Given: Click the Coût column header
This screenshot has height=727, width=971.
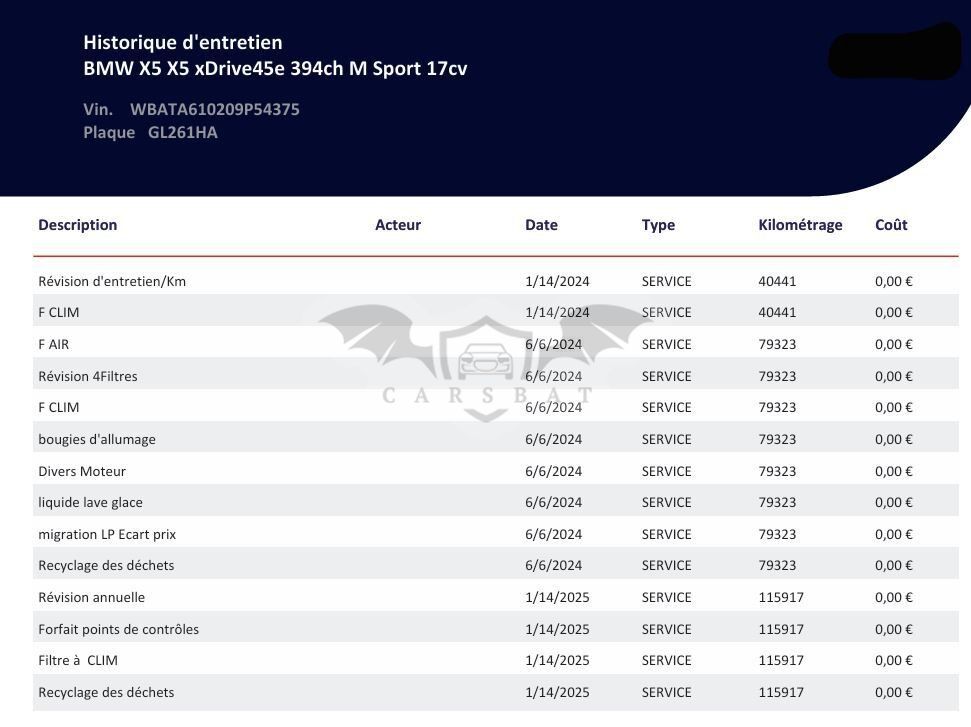Looking at the screenshot, I should pos(891,225).
